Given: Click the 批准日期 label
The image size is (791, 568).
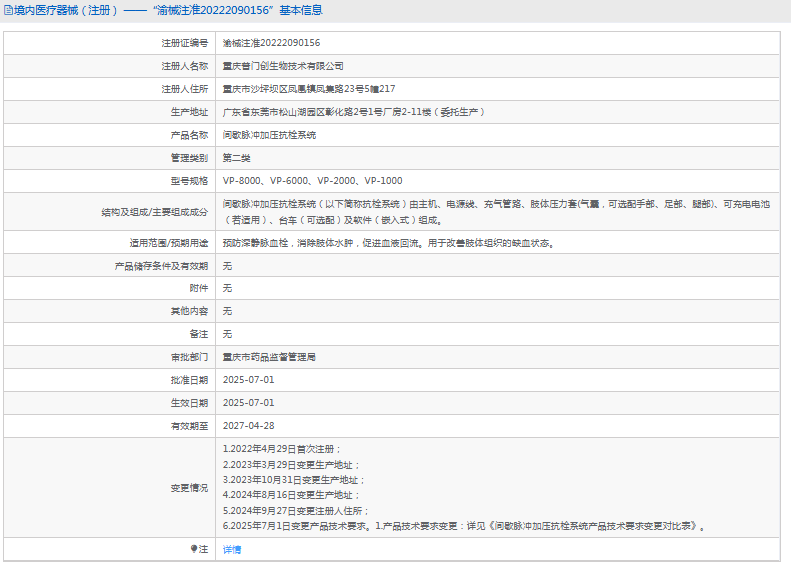Looking at the screenshot, I should (x=189, y=379).
